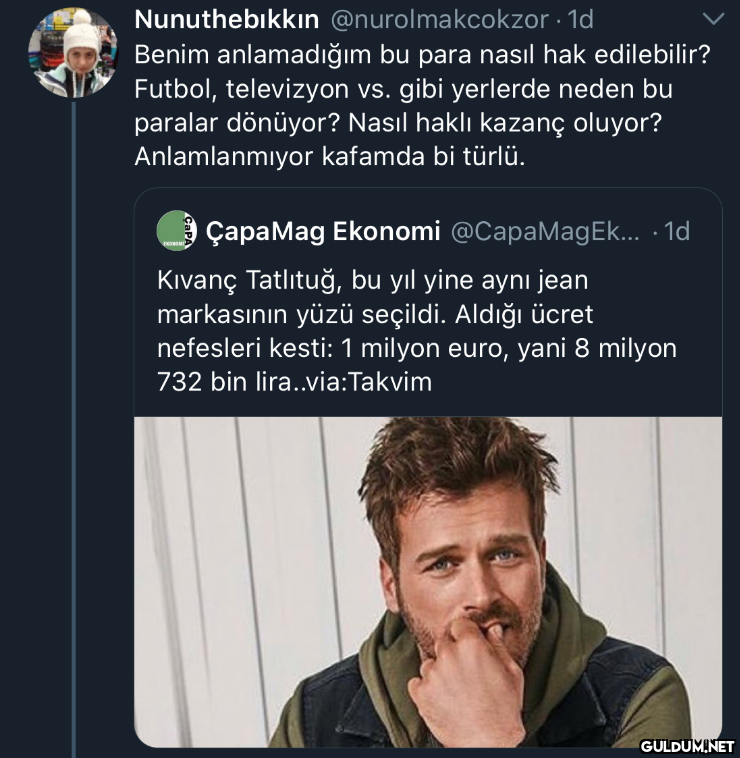
Task: Open the ÇapaMag Ekonomi account name
Action: click(322, 231)
